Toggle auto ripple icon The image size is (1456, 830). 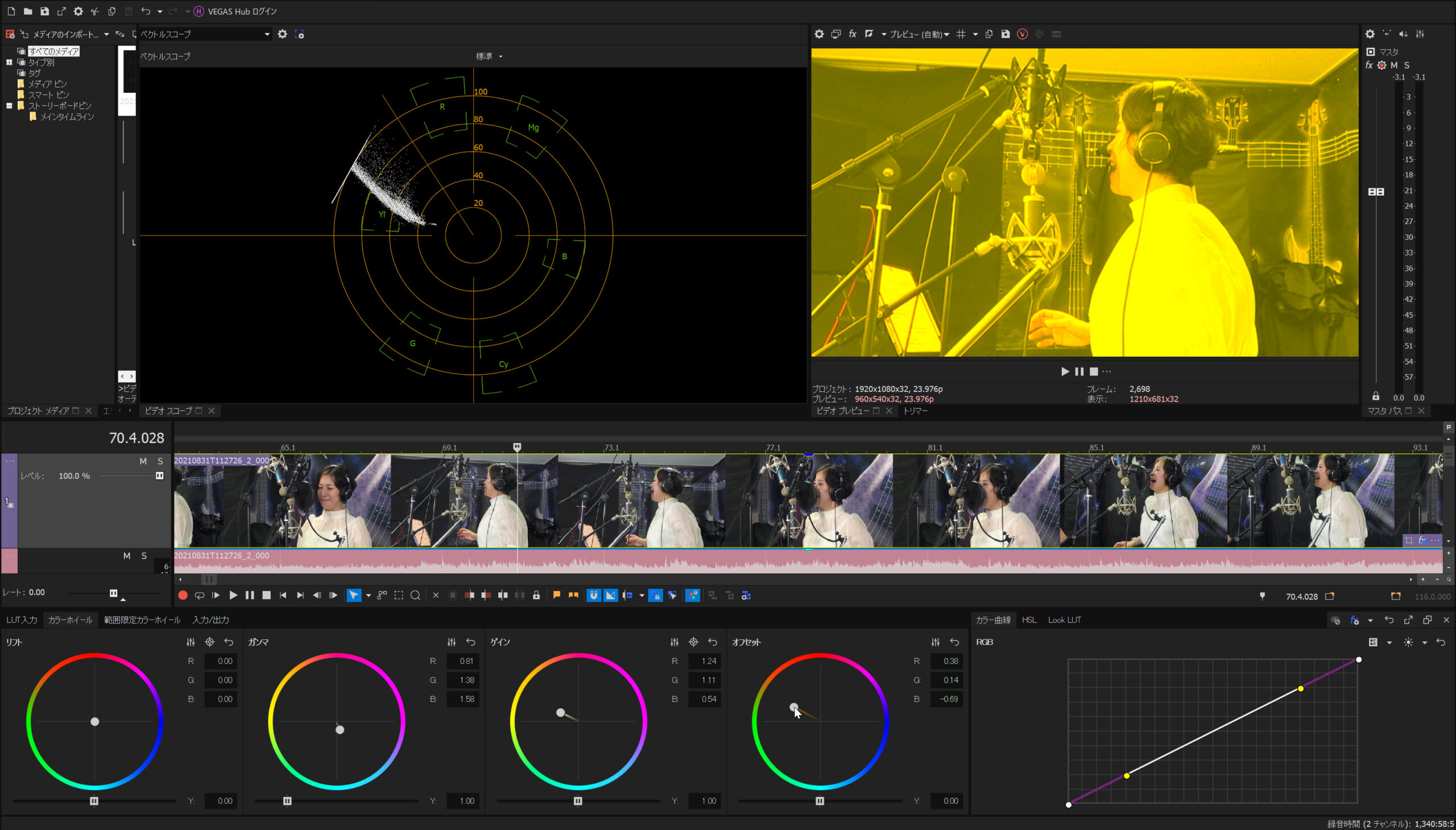627,595
